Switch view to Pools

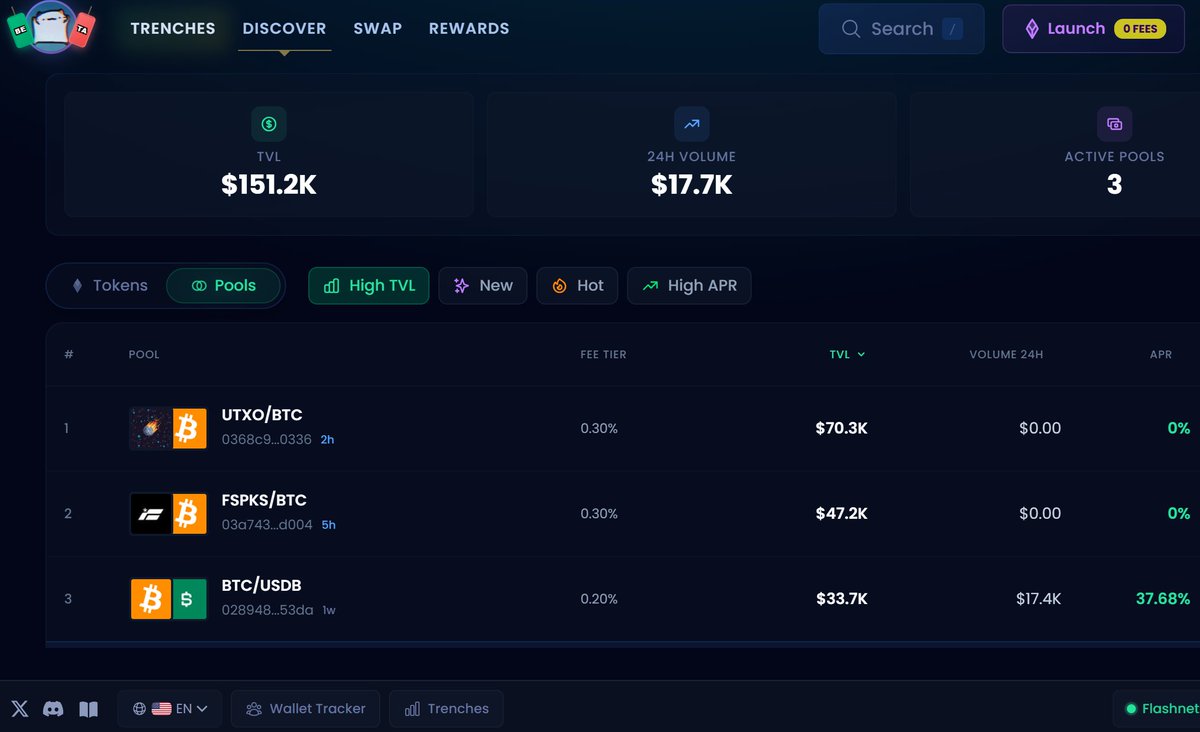click(x=224, y=286)
